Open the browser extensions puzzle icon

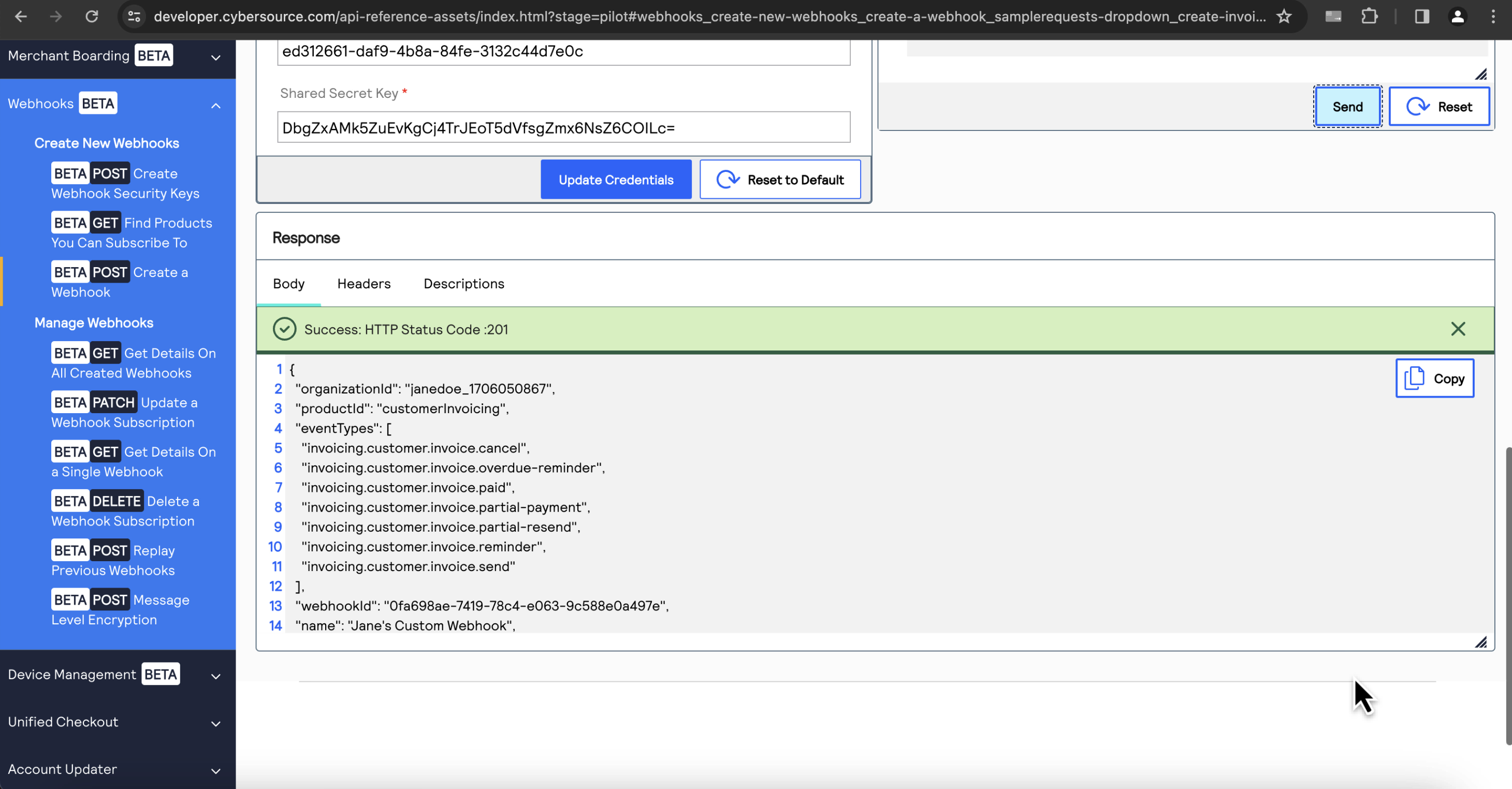[x=1370, y=17]
